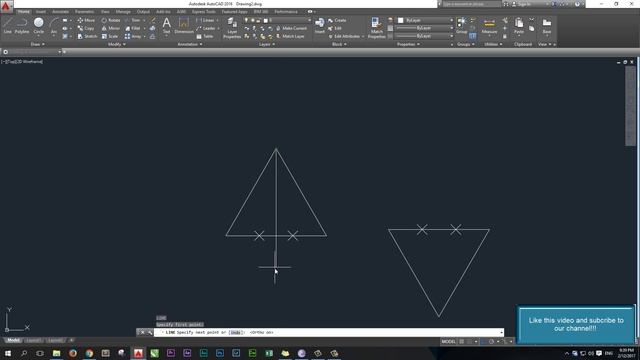Click the command line input field
This screenshot has width=640, height=360.
click(x=329, y=332)
